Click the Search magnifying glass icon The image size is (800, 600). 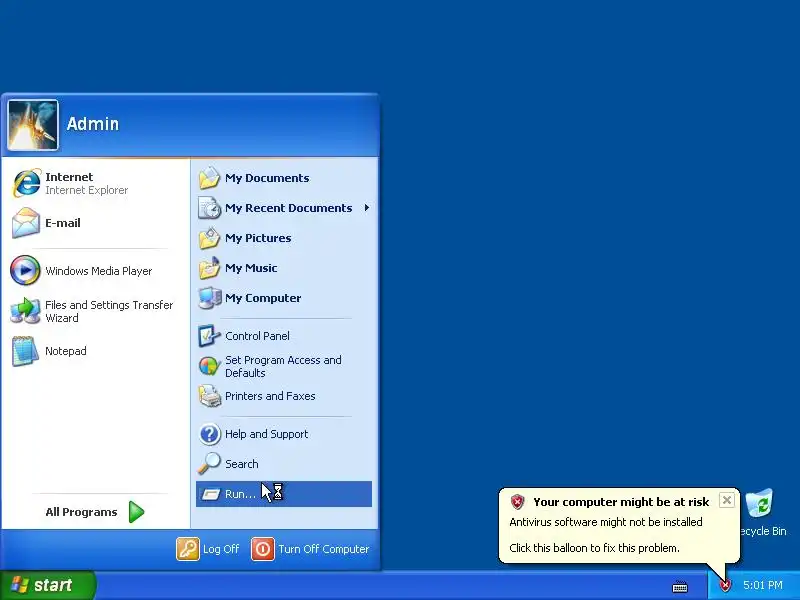pyautogui.click(x=209, y=463)
